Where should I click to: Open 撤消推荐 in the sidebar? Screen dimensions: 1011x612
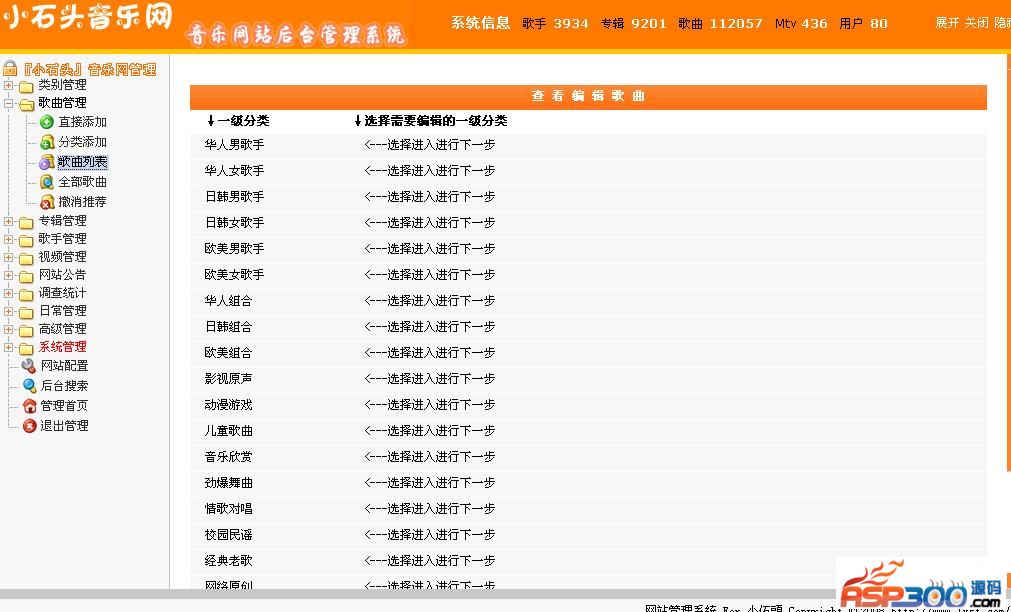pos(83,202)
